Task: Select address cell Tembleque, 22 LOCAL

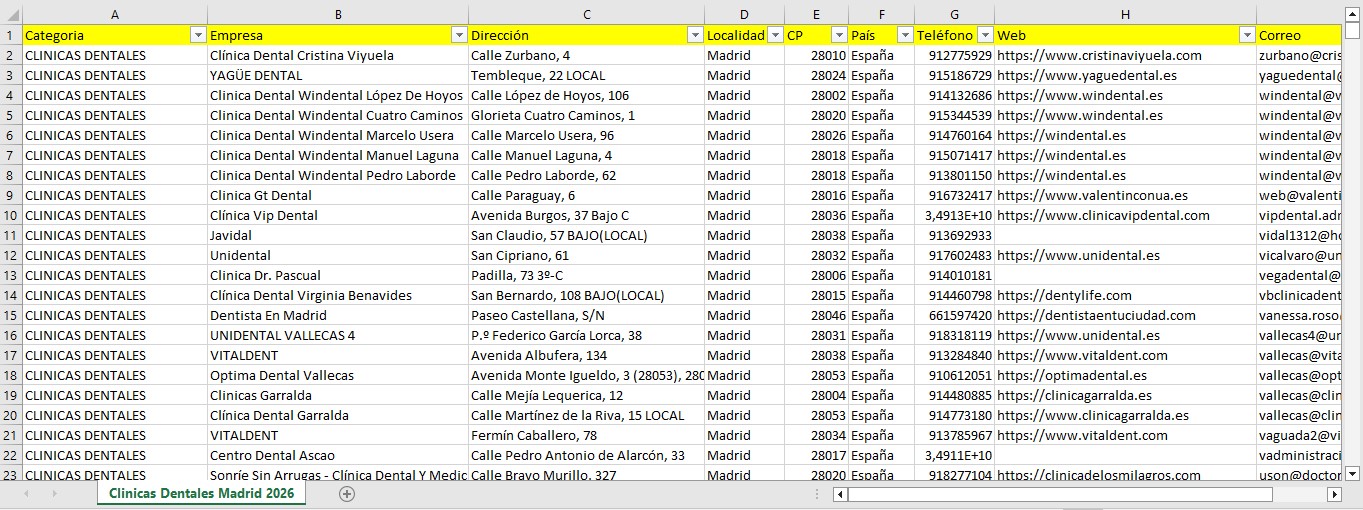Action: (x=586, y=75)
